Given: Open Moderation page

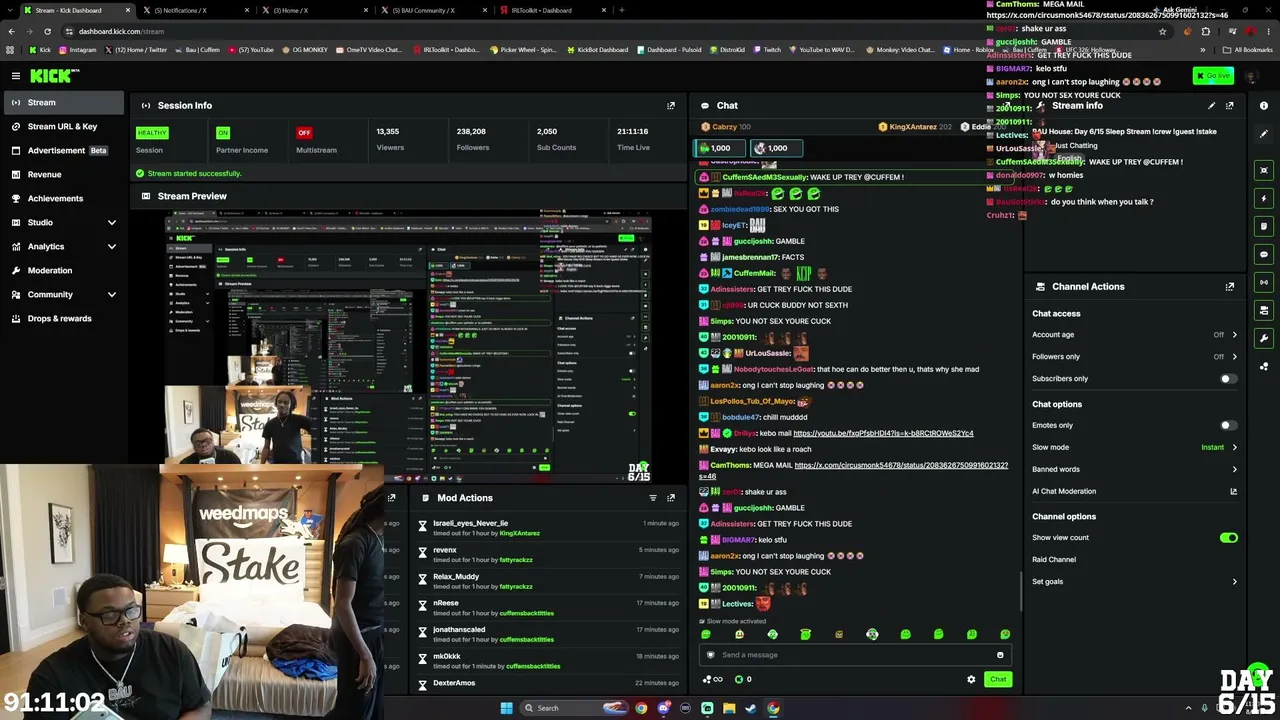Looking at the screenshot, I should [63, 270].
